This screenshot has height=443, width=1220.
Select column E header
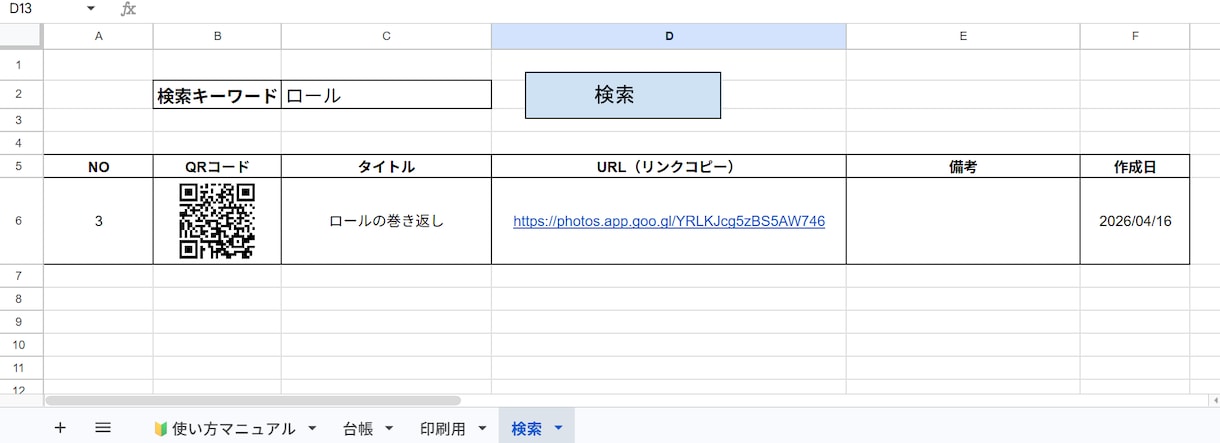(963, 36)
